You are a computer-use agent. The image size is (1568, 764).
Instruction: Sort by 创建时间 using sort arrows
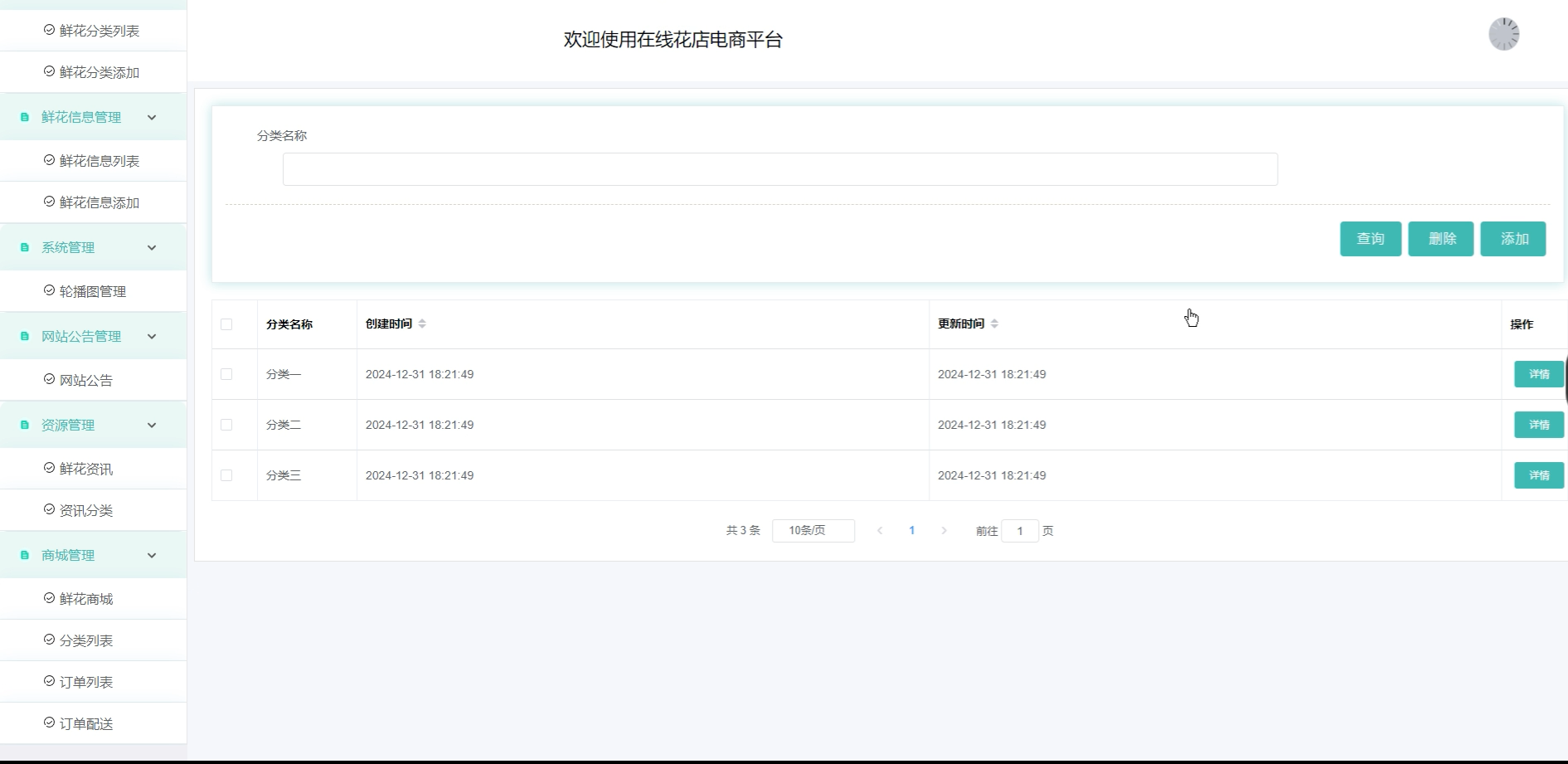point(422,324)
